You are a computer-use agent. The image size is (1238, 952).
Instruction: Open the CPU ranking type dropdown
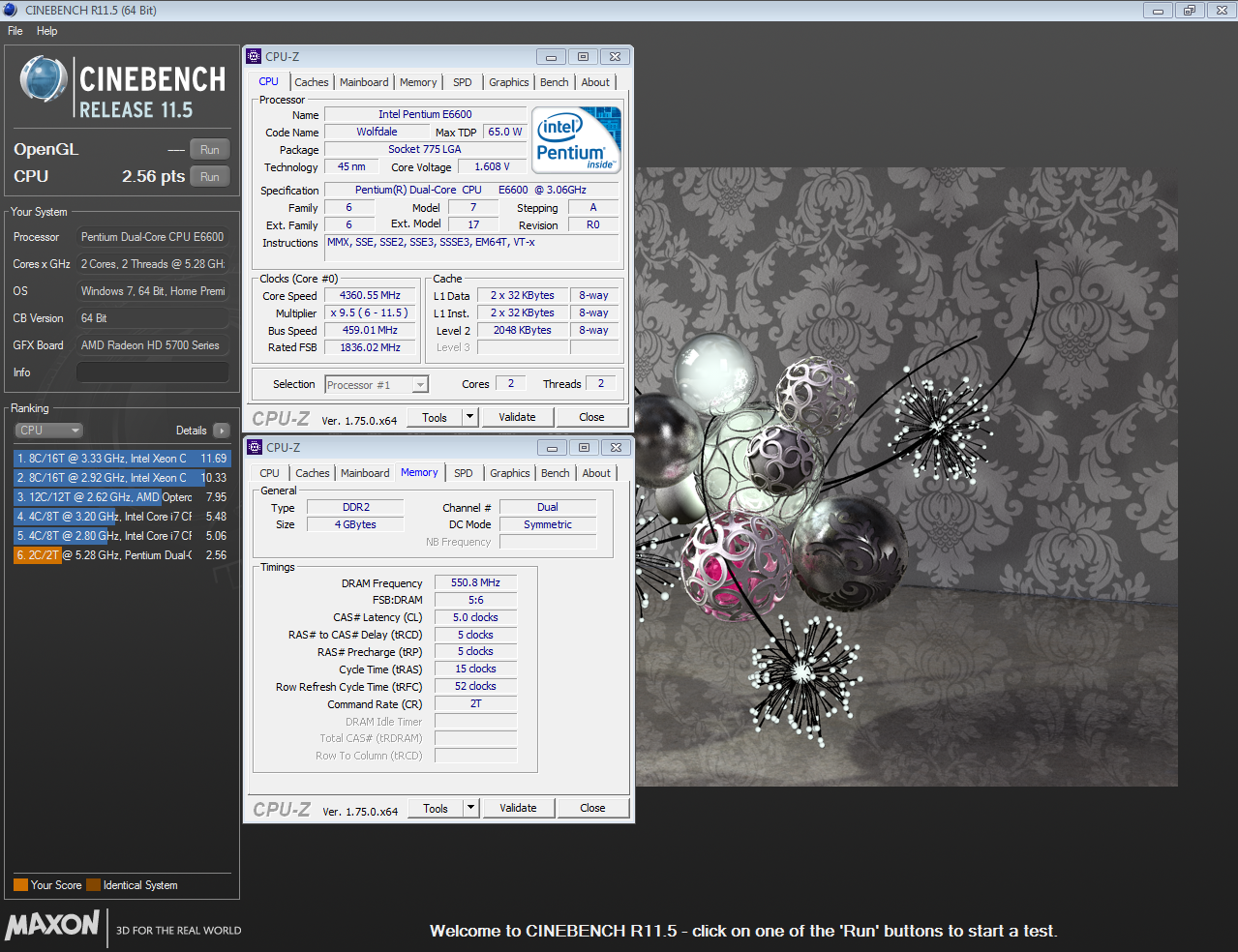48,431
